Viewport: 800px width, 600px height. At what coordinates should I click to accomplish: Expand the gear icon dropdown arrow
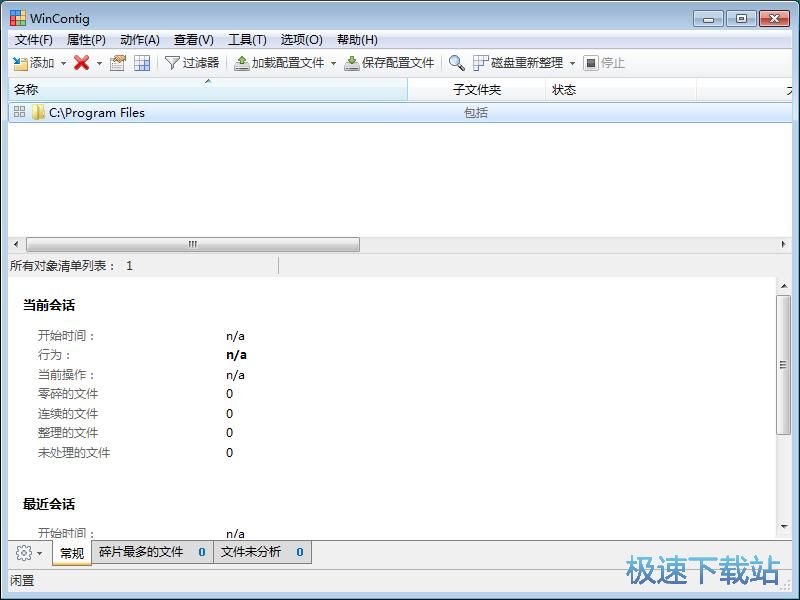point(39,553)
